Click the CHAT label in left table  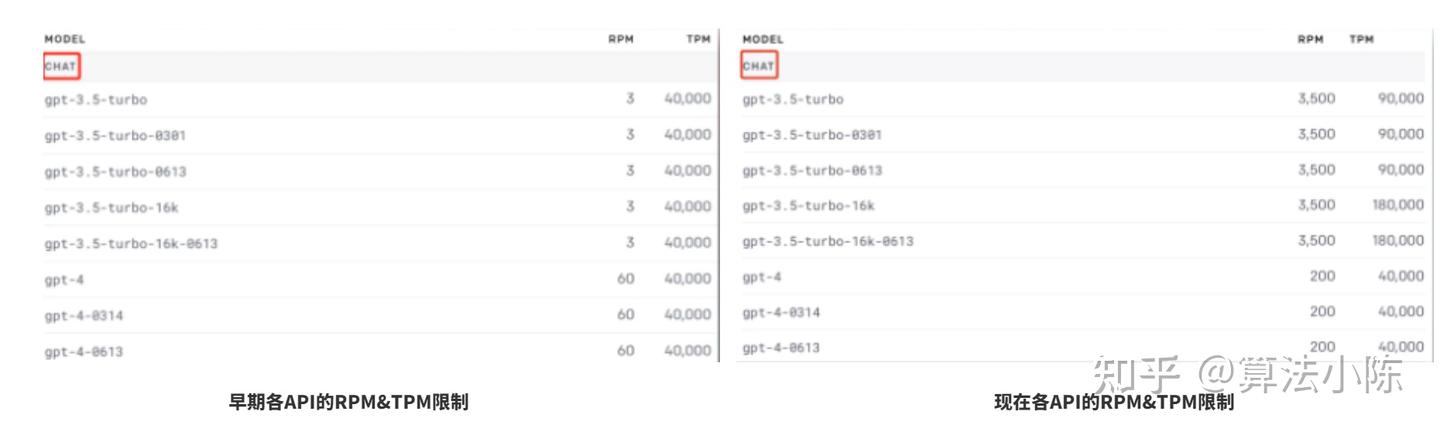click(61, 67)
